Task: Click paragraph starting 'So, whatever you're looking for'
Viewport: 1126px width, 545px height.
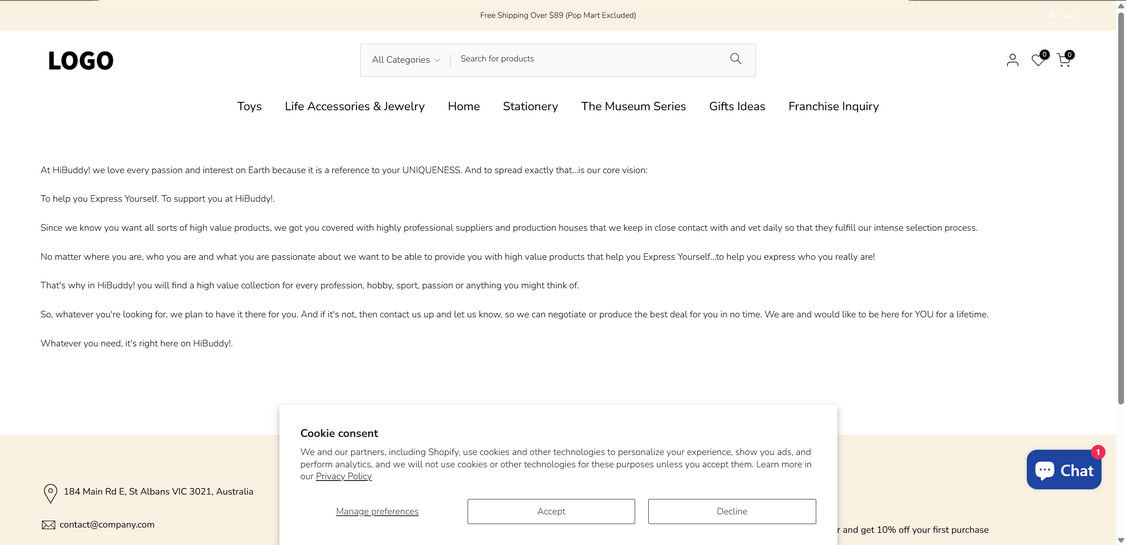Action: (514, 315)
